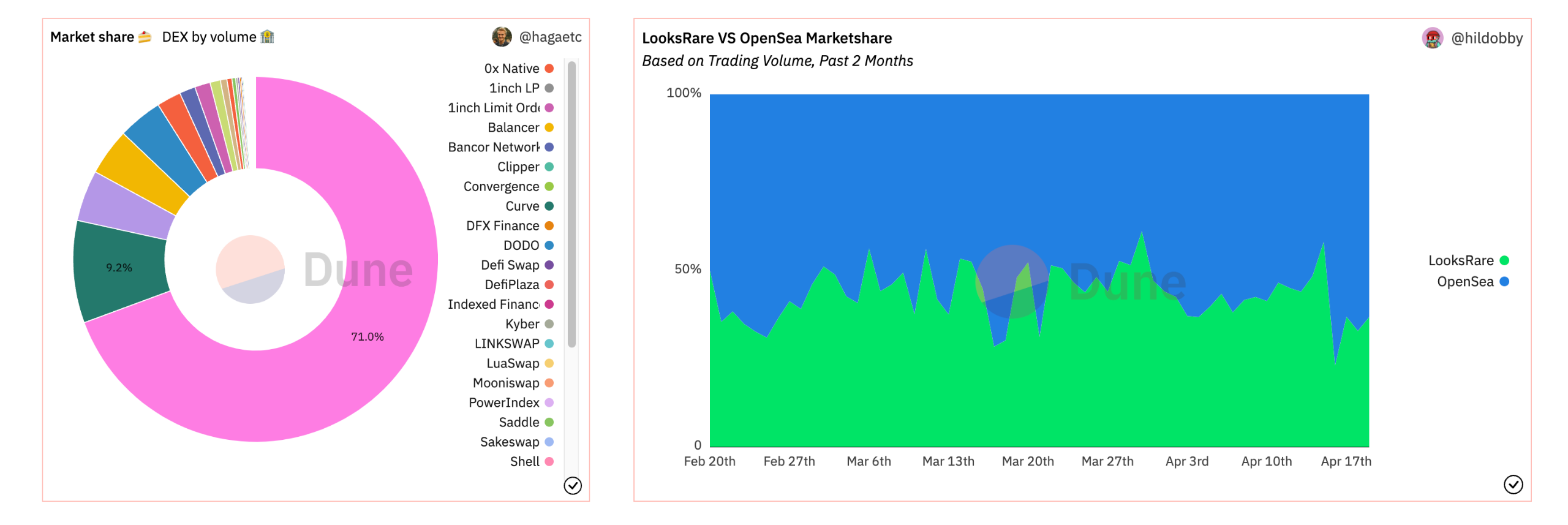Toggle the 0x Native legend dot

pyautogui.click(x=549, y=69)
